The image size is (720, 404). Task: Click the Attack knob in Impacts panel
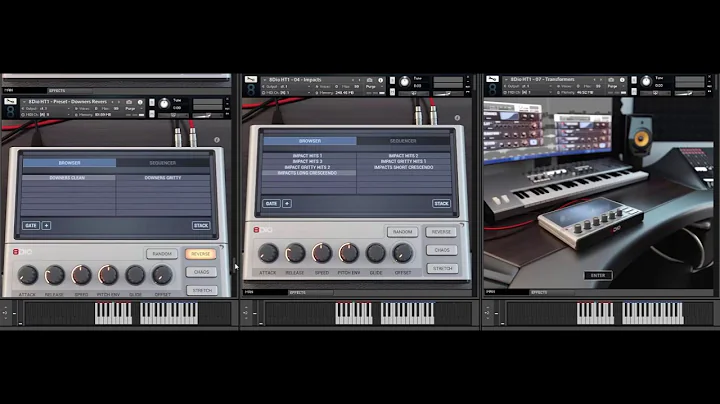pyautogui.click(x=268, y=253)
